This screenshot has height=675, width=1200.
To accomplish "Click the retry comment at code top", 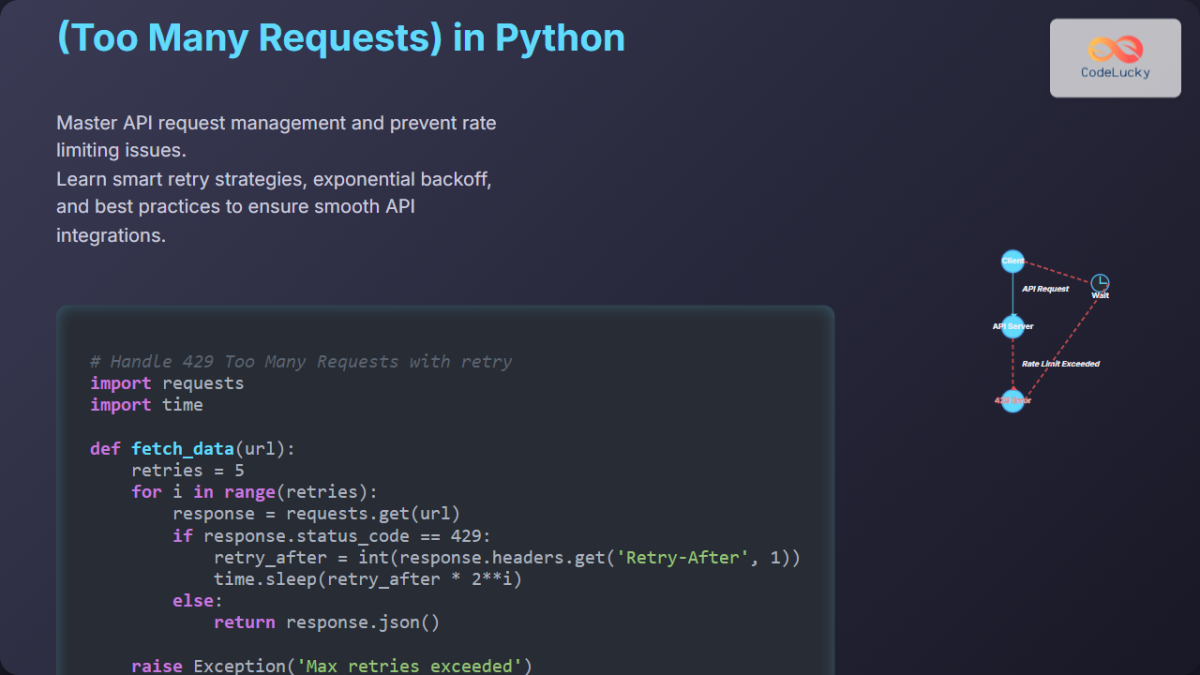I will [x=300, y=361].
